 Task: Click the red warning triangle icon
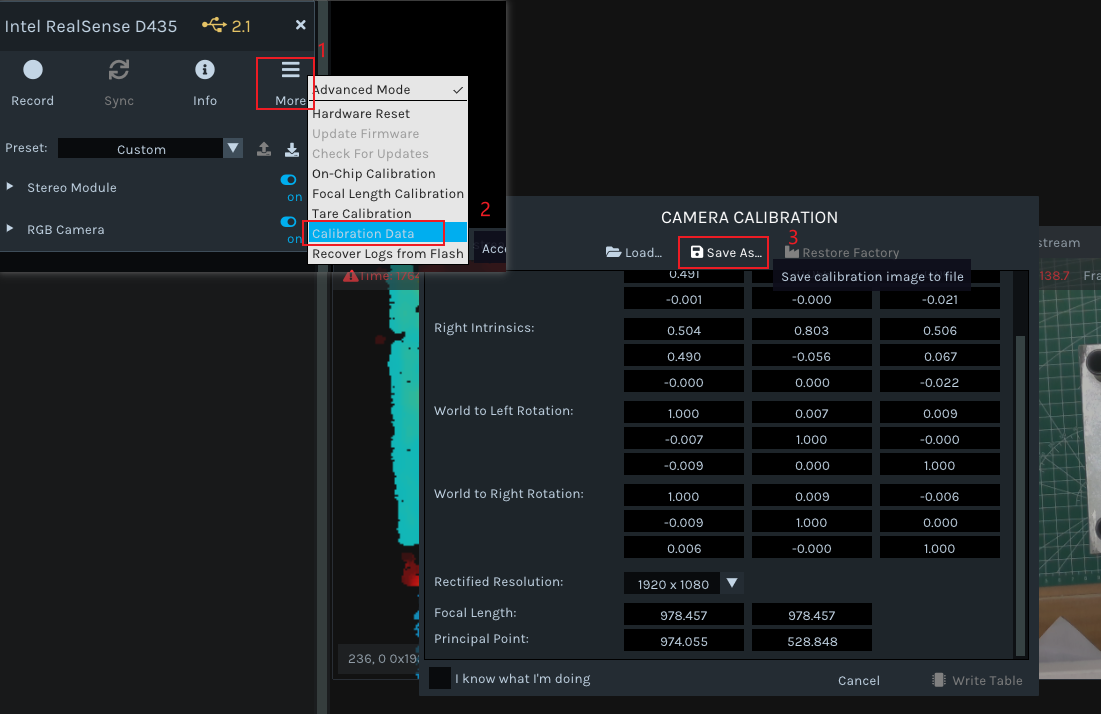pyautogui.click(x=350, y=276)
